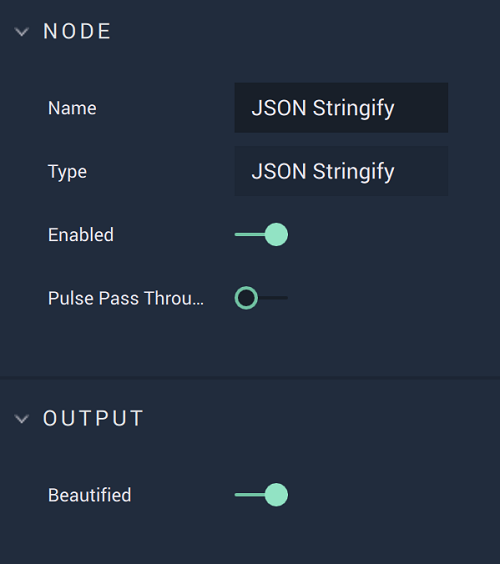Focus the Name field containing JSON Stringify
This screenshot has width=500, height=564.
click(341, 108)
